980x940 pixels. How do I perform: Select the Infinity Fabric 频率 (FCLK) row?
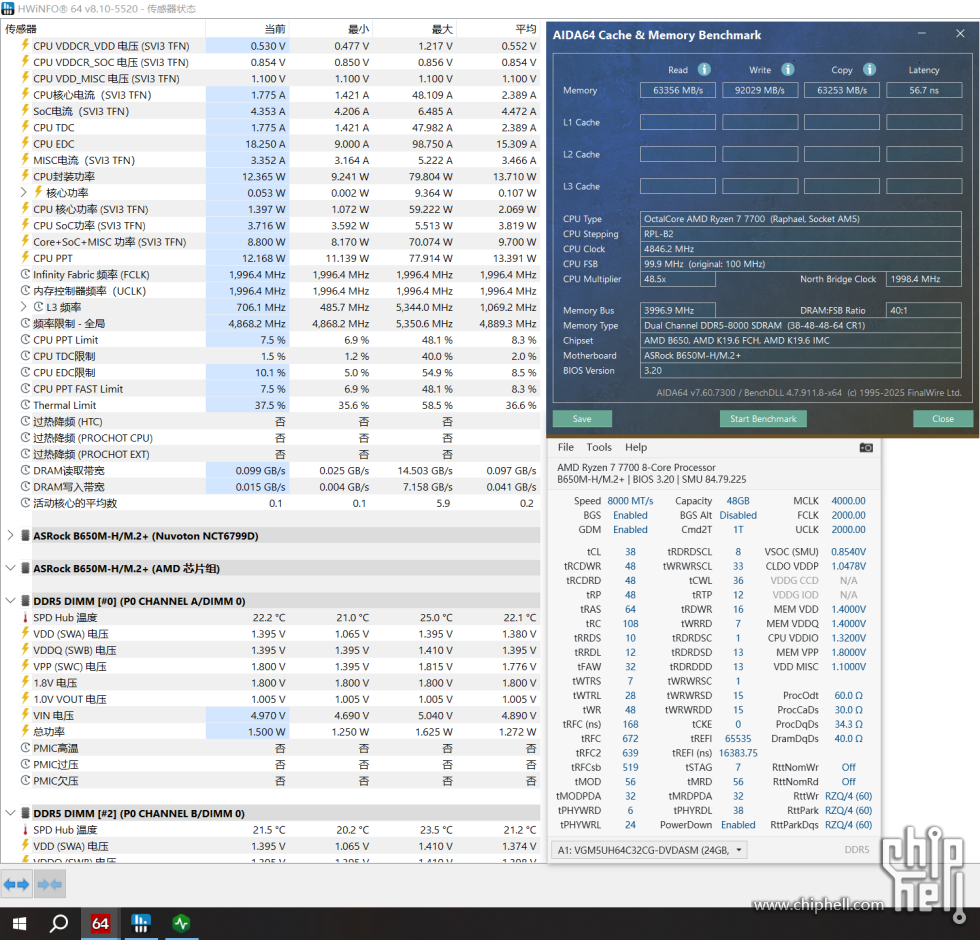[271, 274]
